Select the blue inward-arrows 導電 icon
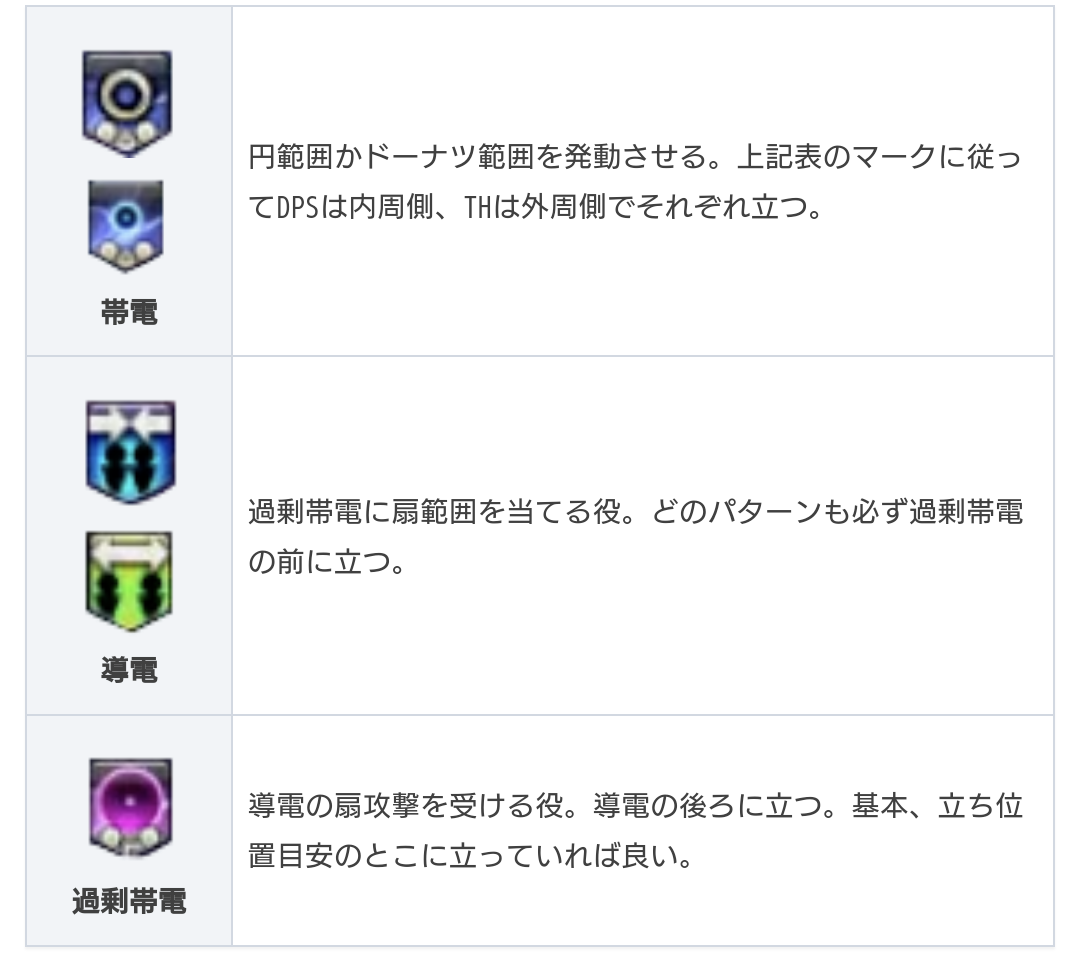Viewport: 1080px width, 955px height. point(131,452)
